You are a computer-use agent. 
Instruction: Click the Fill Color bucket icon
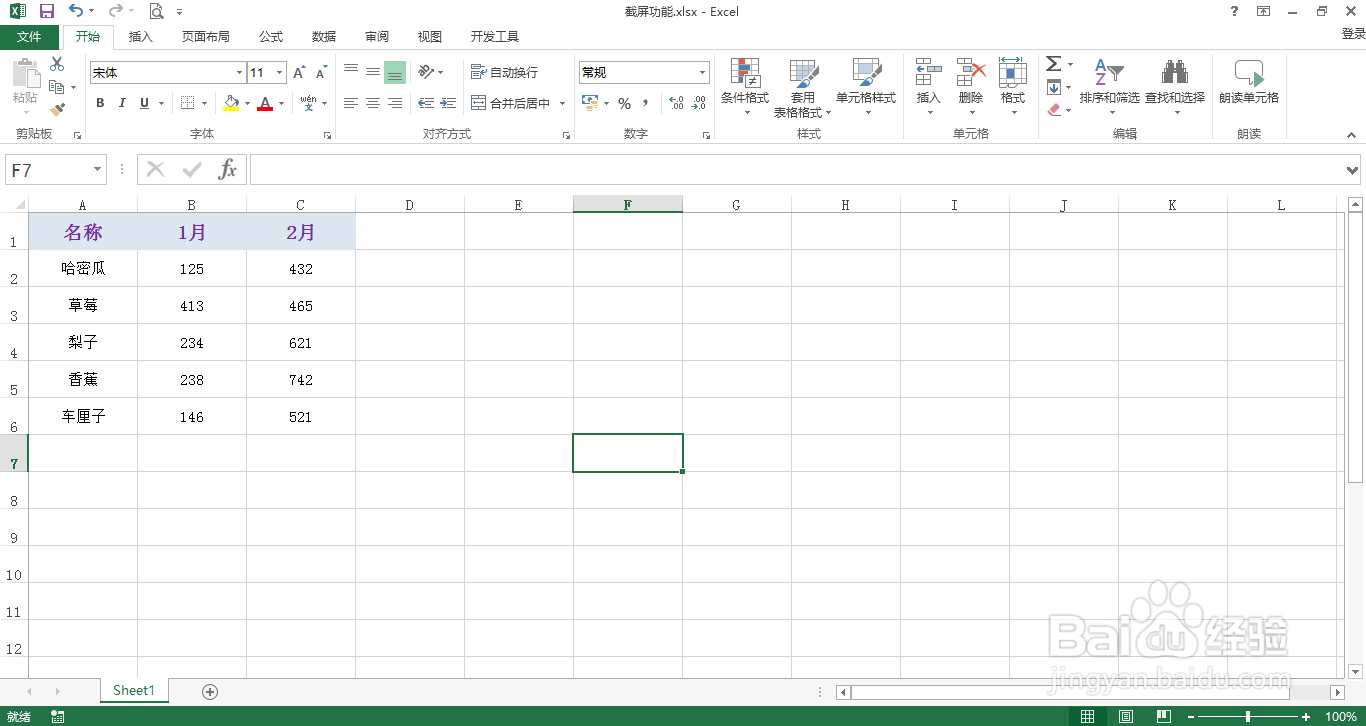pyautogui.click(x=230, y=103)
